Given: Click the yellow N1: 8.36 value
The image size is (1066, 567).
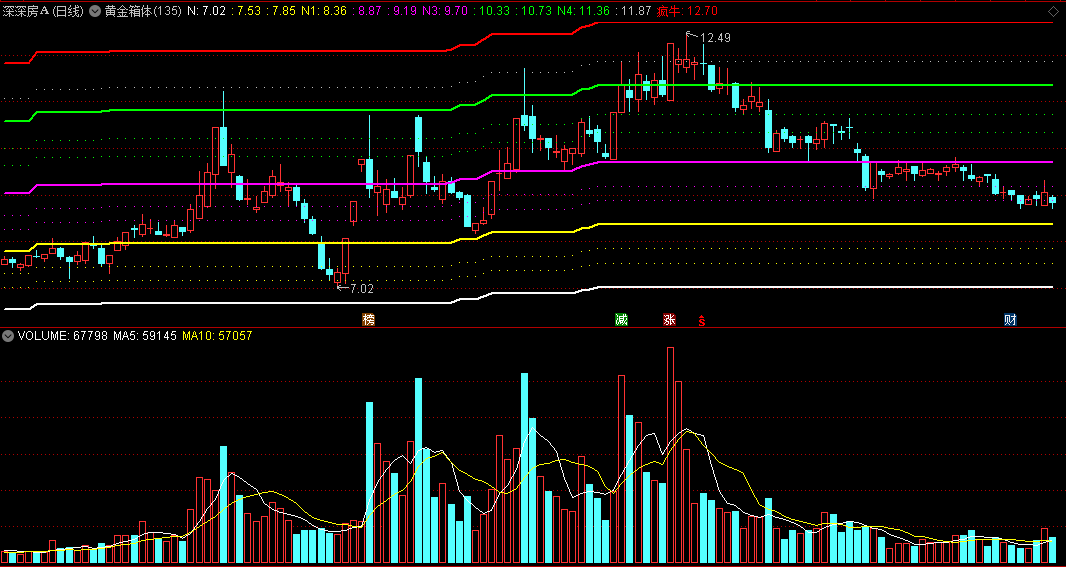Looking at the screenshot, I should coord(323,11).
